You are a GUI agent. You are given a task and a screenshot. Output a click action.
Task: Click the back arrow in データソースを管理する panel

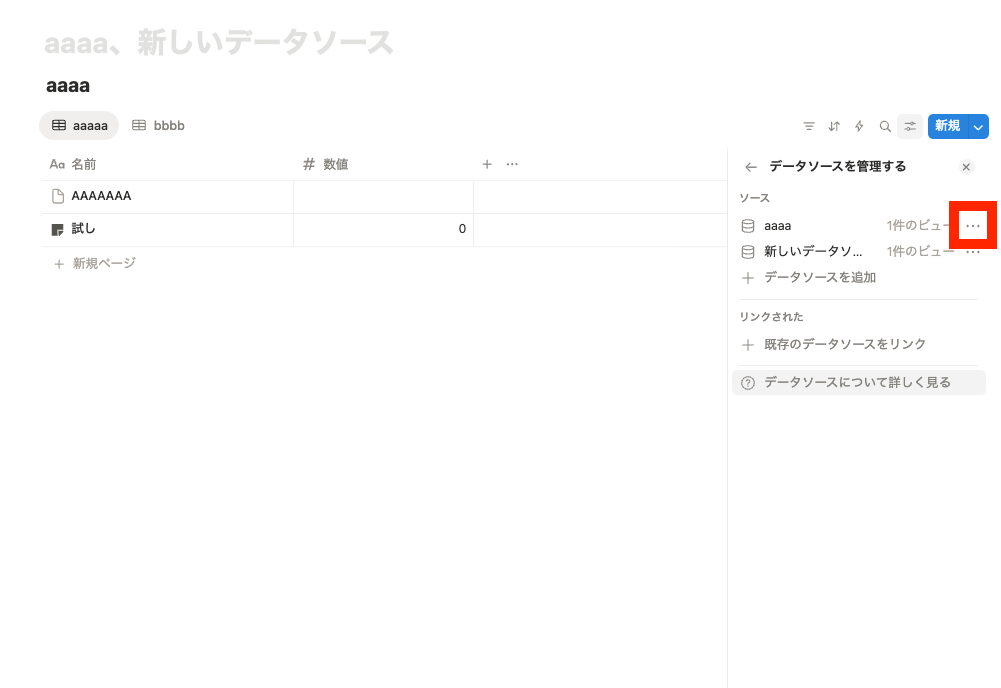(751, 167)
